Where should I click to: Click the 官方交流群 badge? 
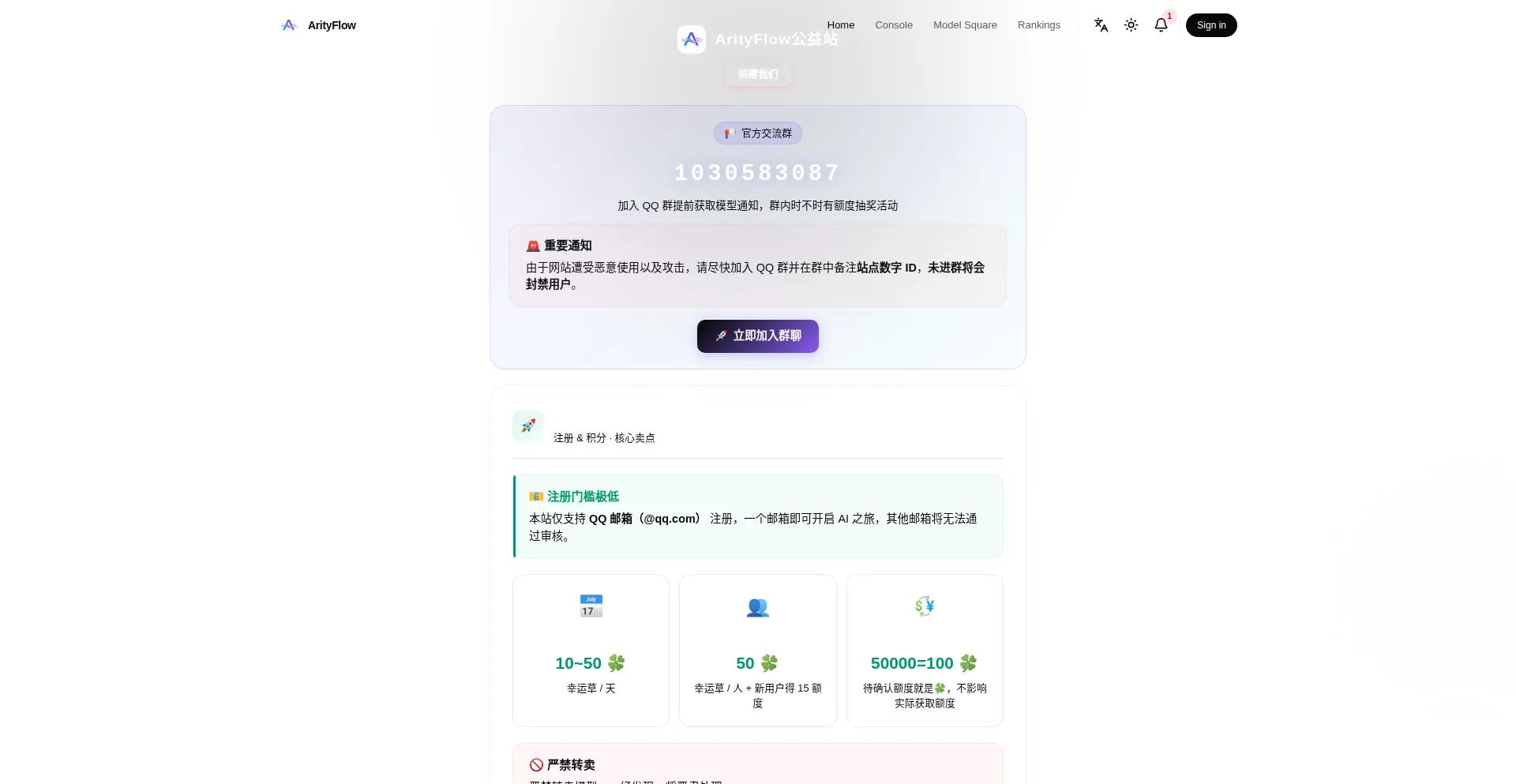[758, 133]
